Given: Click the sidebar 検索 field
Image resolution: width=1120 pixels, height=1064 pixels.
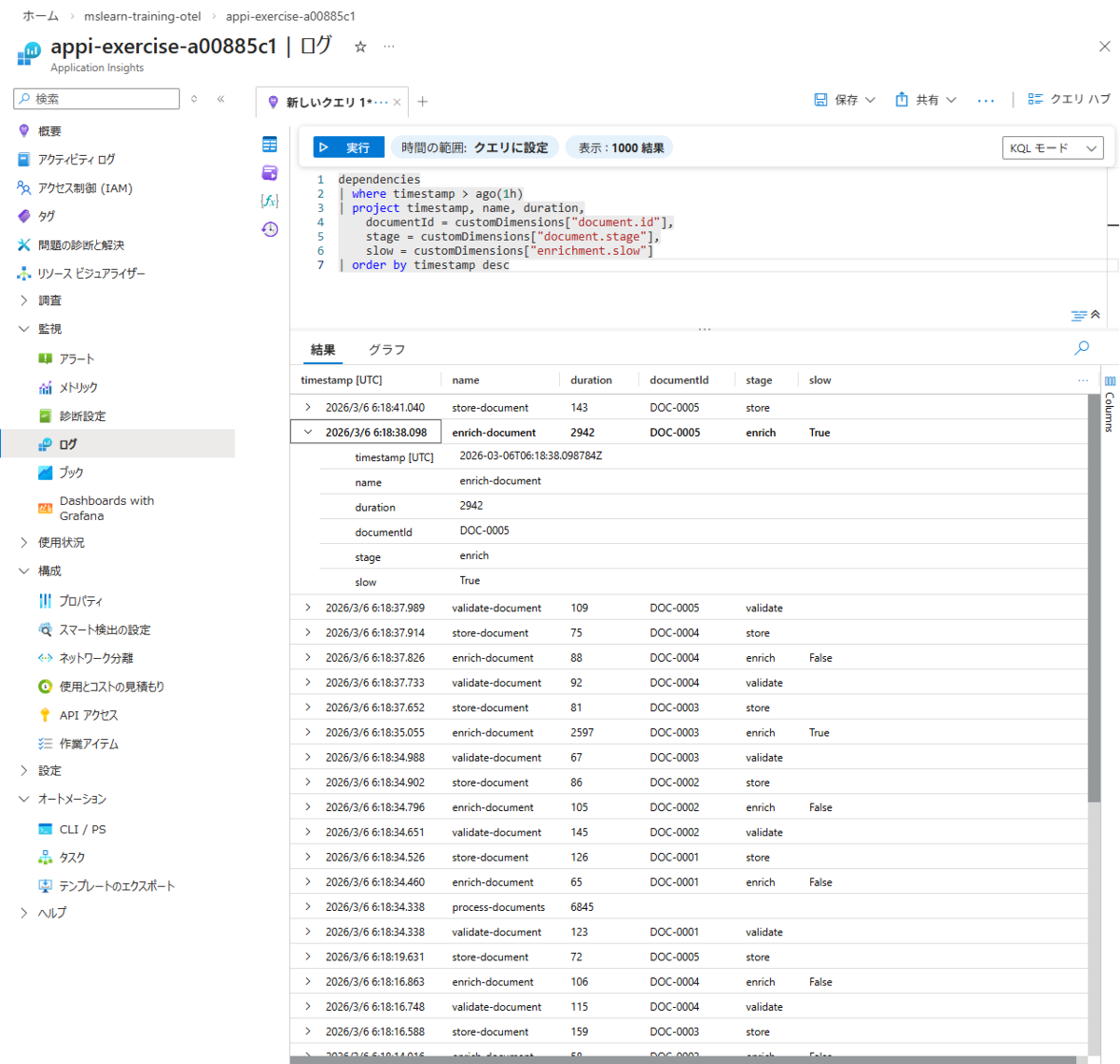Looking at the screenshot, I should [x=96, y=99].
